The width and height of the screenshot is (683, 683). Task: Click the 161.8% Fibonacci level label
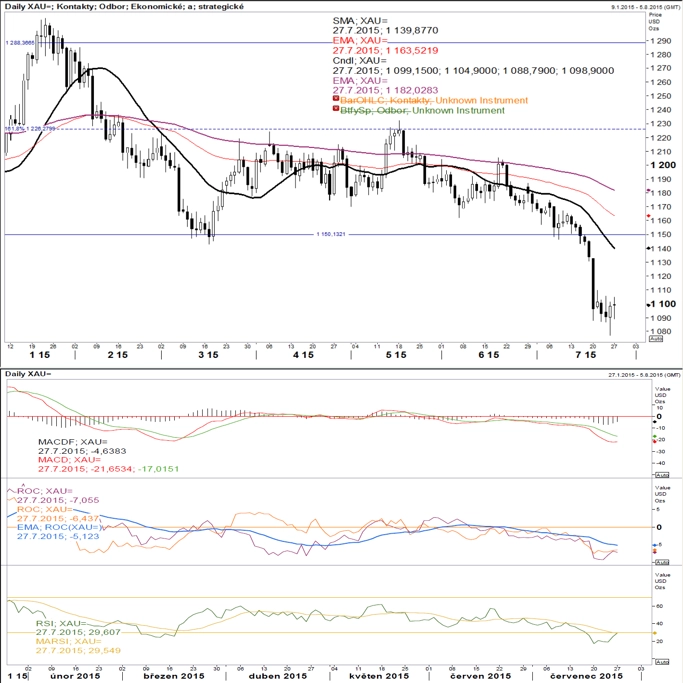(30, 129)
